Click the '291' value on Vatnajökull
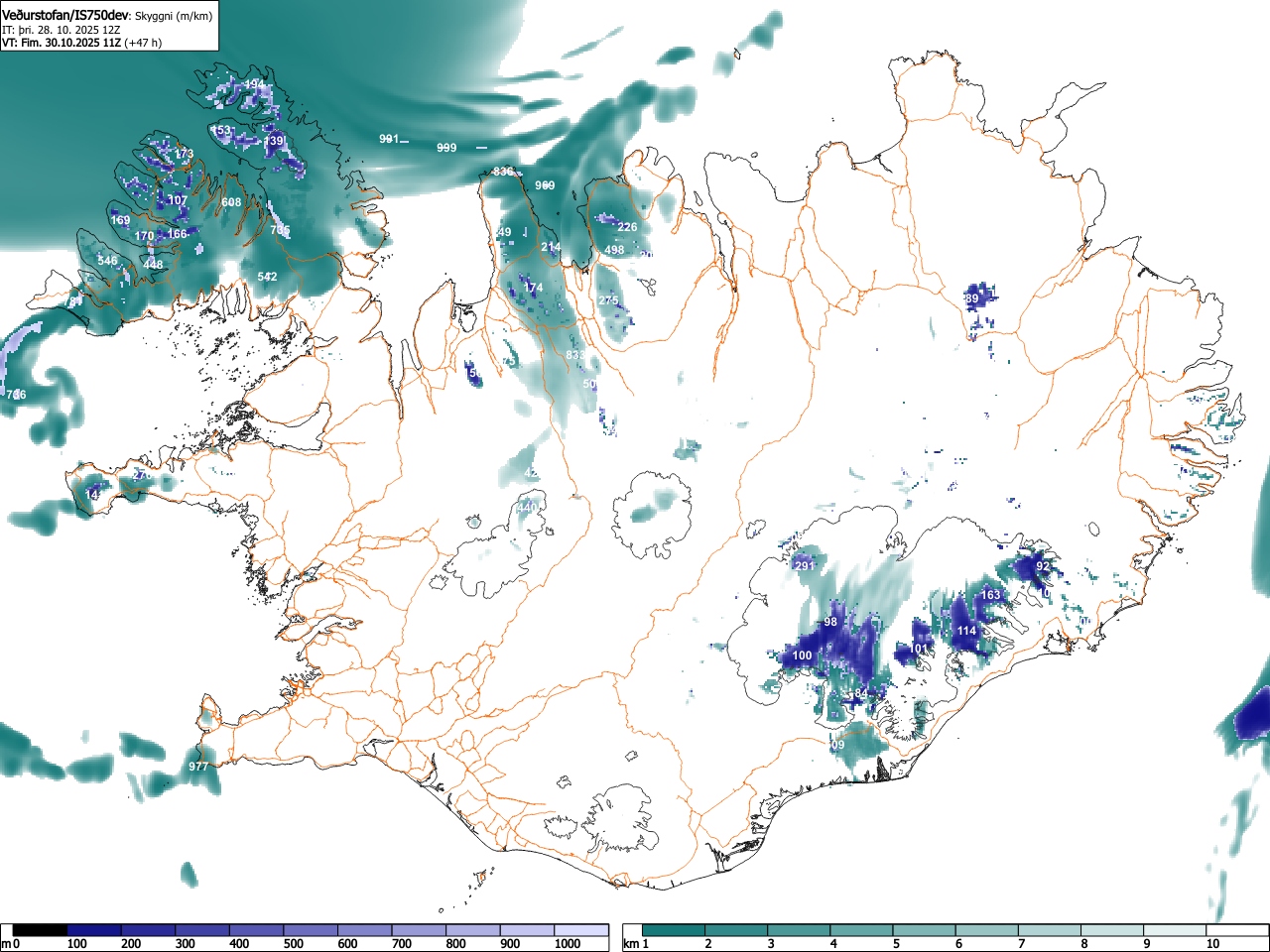The image size is (1270, 952). 805,566
